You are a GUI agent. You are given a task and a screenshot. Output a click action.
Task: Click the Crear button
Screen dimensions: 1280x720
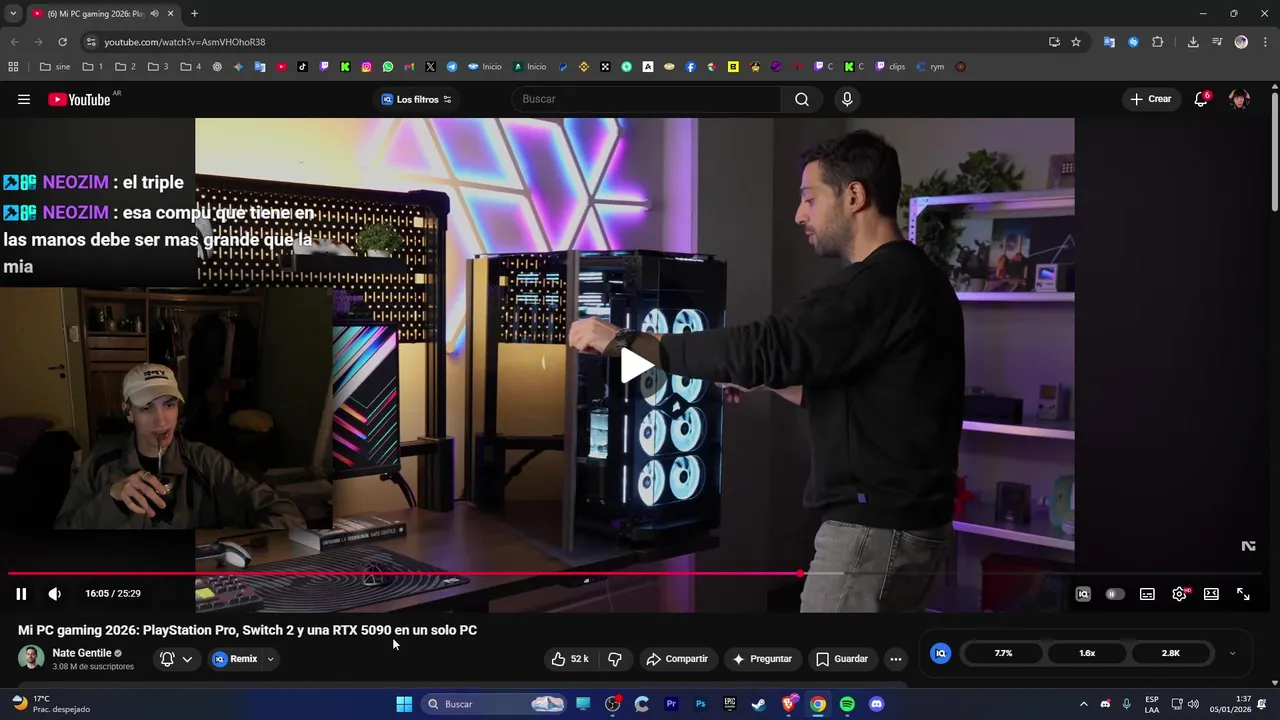coord(1151,99)
